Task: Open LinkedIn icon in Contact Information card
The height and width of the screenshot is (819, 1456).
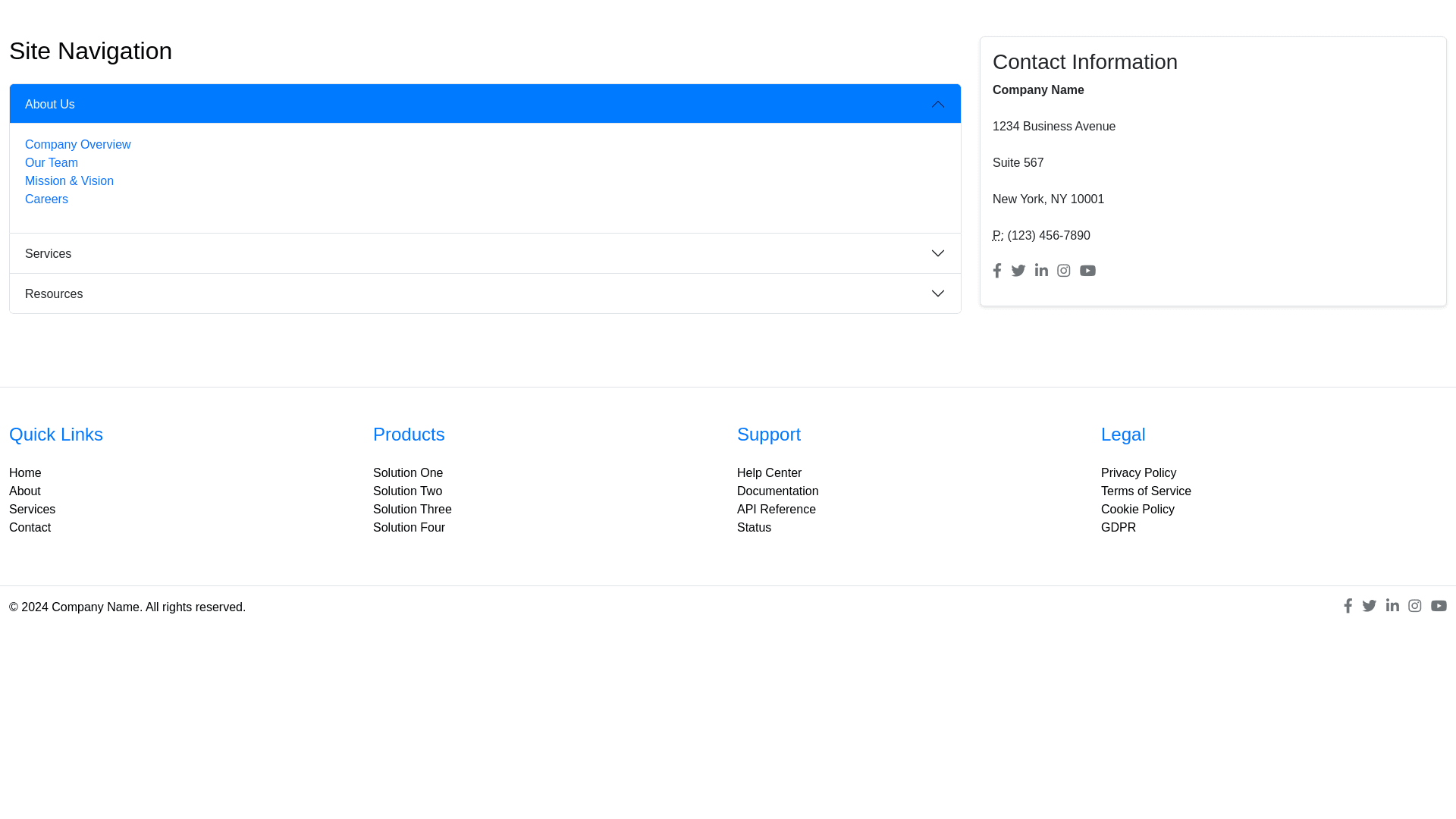Action: pos(1041,271)
